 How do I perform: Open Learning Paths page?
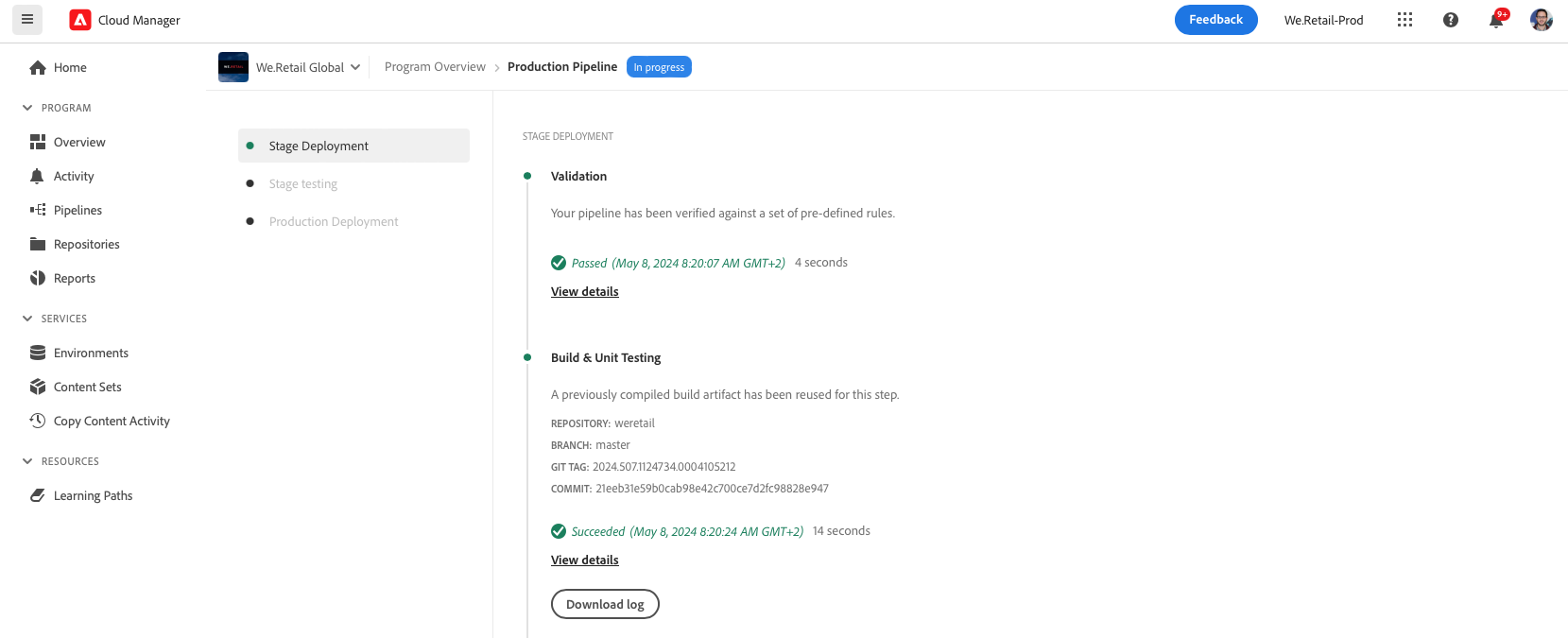tap(93, 495)
